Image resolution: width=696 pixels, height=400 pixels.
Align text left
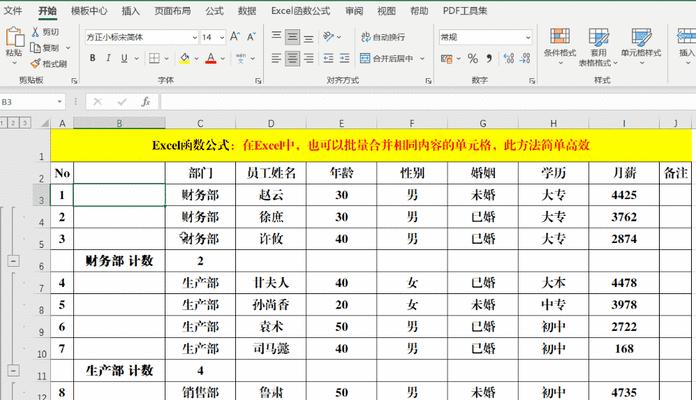pos(276,58)
